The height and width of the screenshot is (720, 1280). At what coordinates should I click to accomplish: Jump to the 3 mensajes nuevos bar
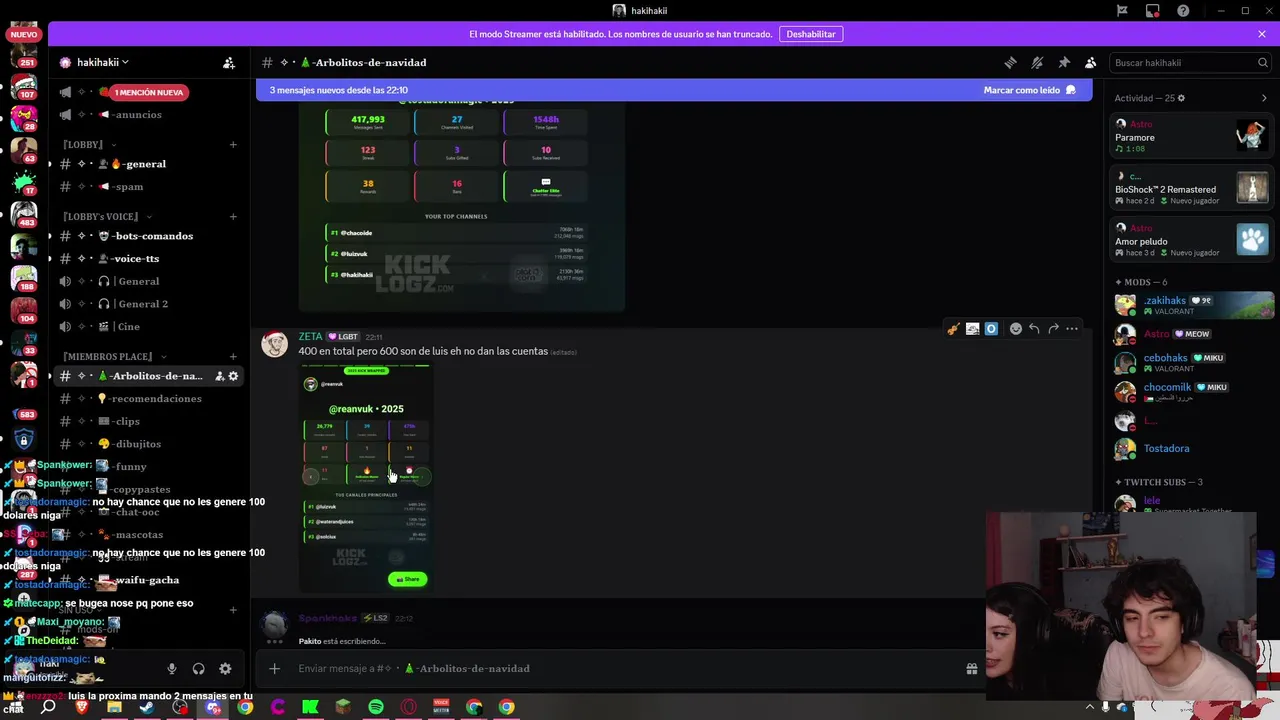point(674,90)
